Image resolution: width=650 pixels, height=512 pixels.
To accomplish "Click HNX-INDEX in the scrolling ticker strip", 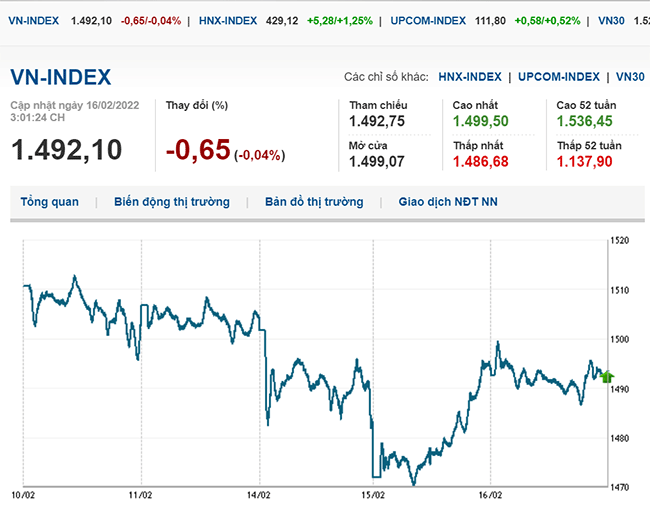I will tap(227, 20).
